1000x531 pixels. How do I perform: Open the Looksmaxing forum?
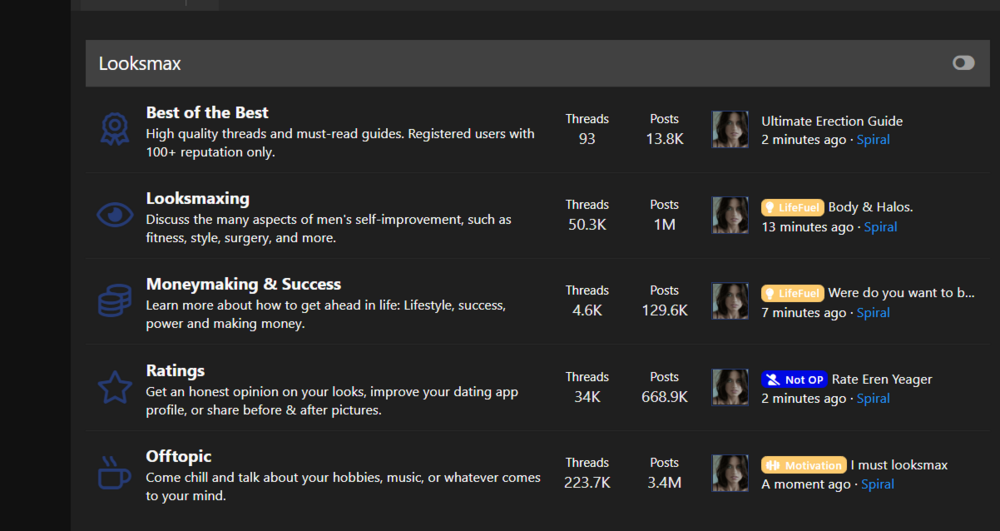click(x=197, y=199)
